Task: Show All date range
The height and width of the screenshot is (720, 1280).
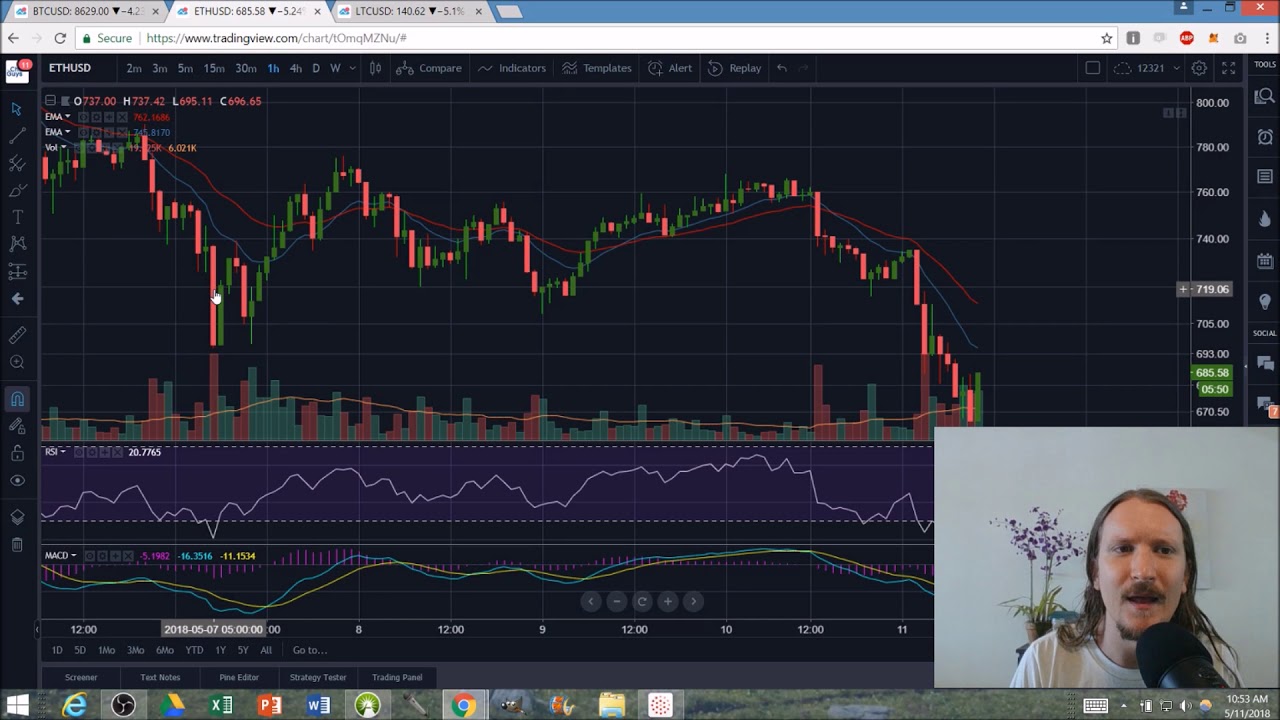Action: coord(266,650)
